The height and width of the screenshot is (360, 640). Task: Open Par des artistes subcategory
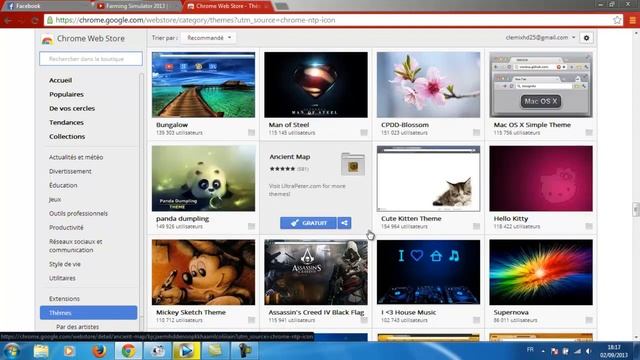pos(78,327)
